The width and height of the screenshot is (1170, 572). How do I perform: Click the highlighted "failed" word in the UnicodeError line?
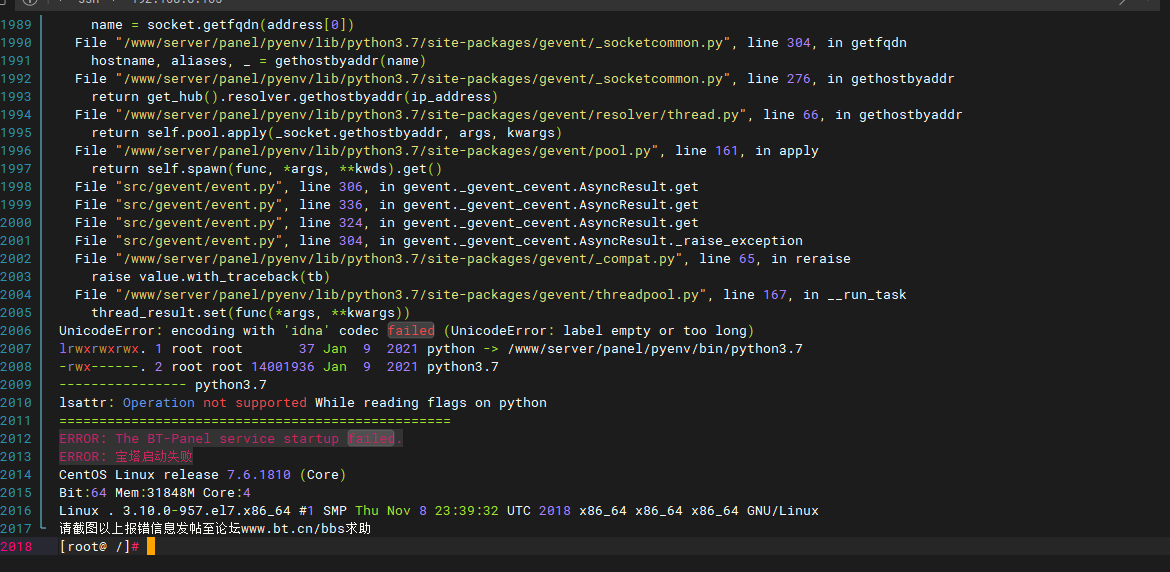[x=411, y=330]
